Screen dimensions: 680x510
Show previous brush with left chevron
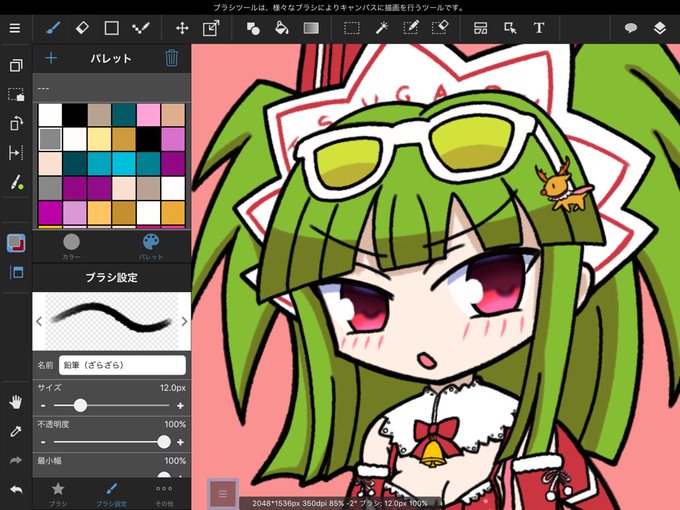[39, 321]
